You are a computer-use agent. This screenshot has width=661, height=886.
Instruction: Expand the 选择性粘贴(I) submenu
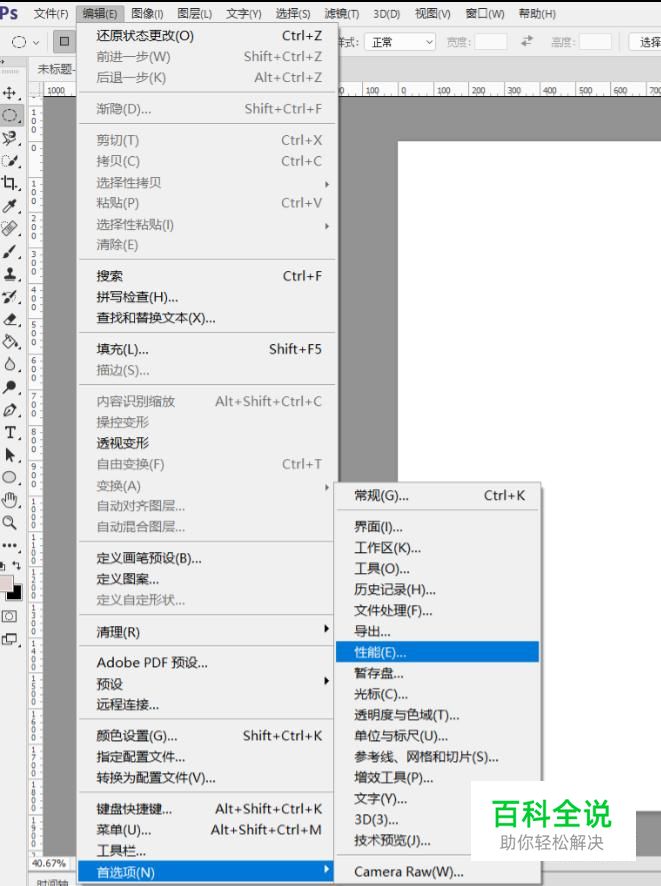207,225
